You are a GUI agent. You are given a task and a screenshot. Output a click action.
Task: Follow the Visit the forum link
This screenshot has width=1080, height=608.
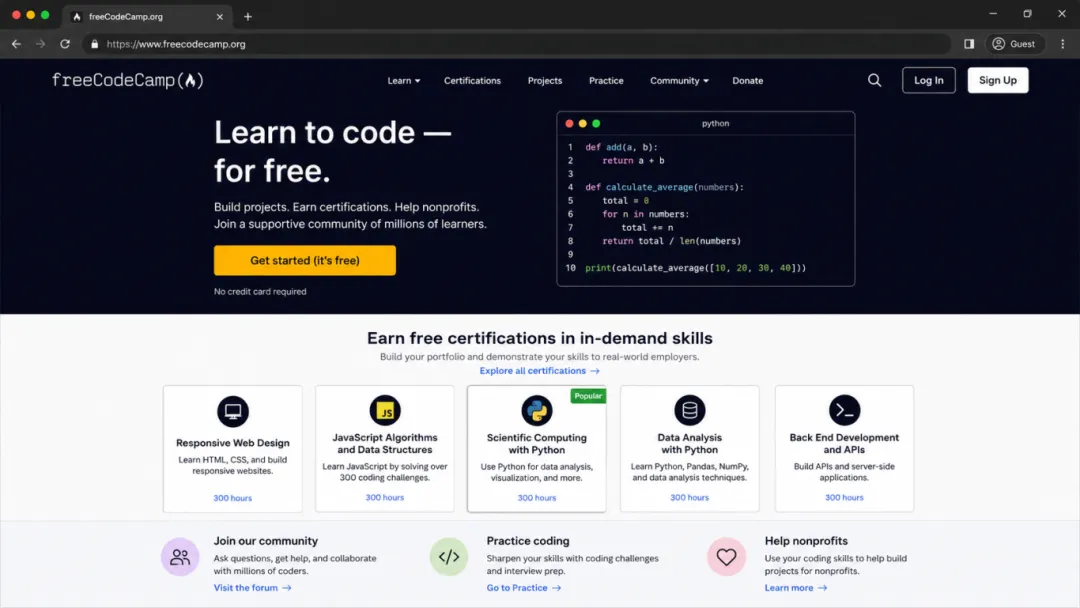click(x=252, y=588)
